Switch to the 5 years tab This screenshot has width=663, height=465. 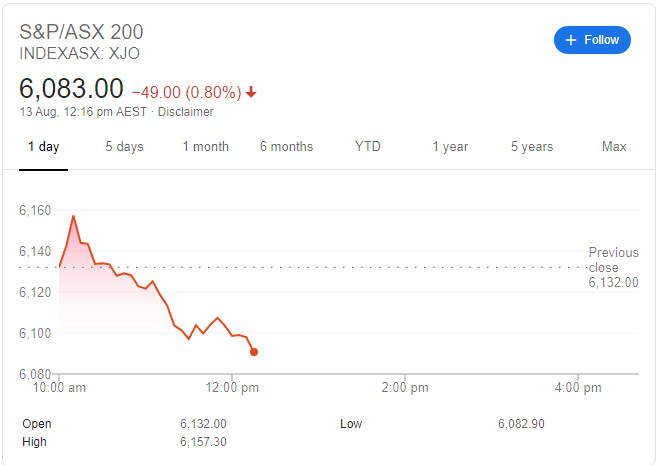[x=531, y=147]
